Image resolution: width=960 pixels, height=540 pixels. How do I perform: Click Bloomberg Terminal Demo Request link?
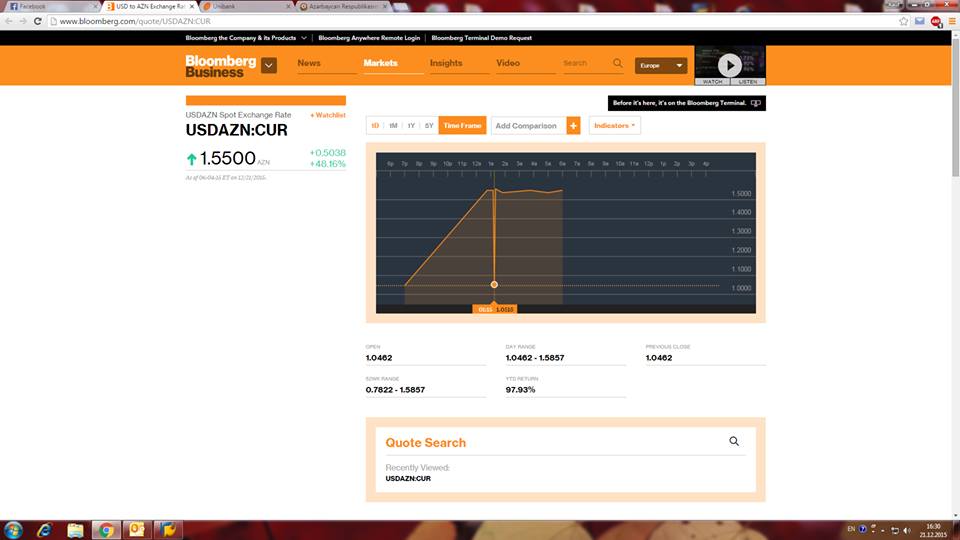pyautogui.click(x=481, y=38)
